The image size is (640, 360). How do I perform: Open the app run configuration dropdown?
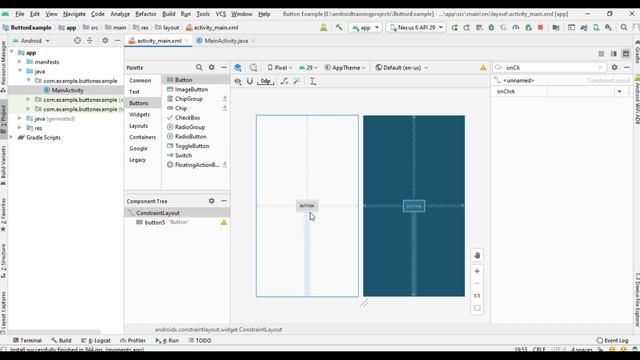365,27
